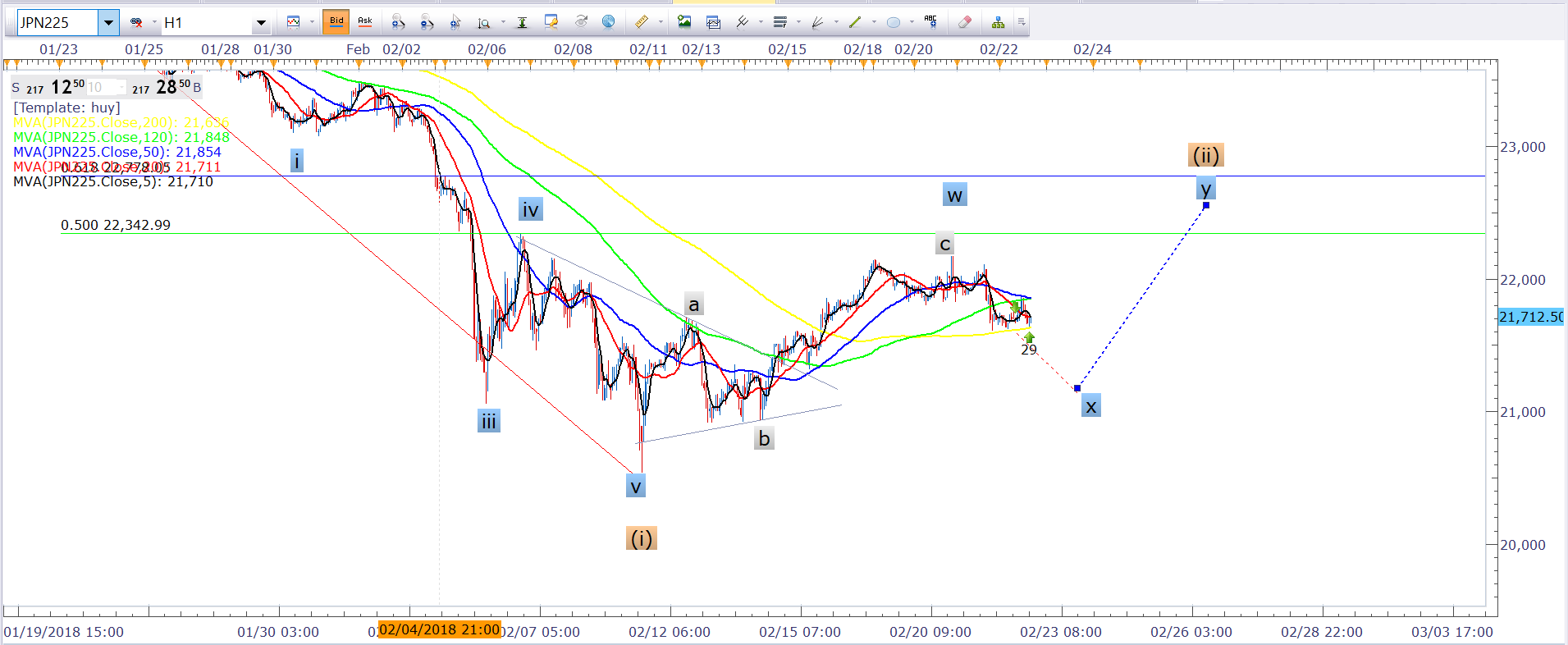Screen dimensions: 1568x645
Task: Open the chart type dropdown arrow
Action: 312,22
